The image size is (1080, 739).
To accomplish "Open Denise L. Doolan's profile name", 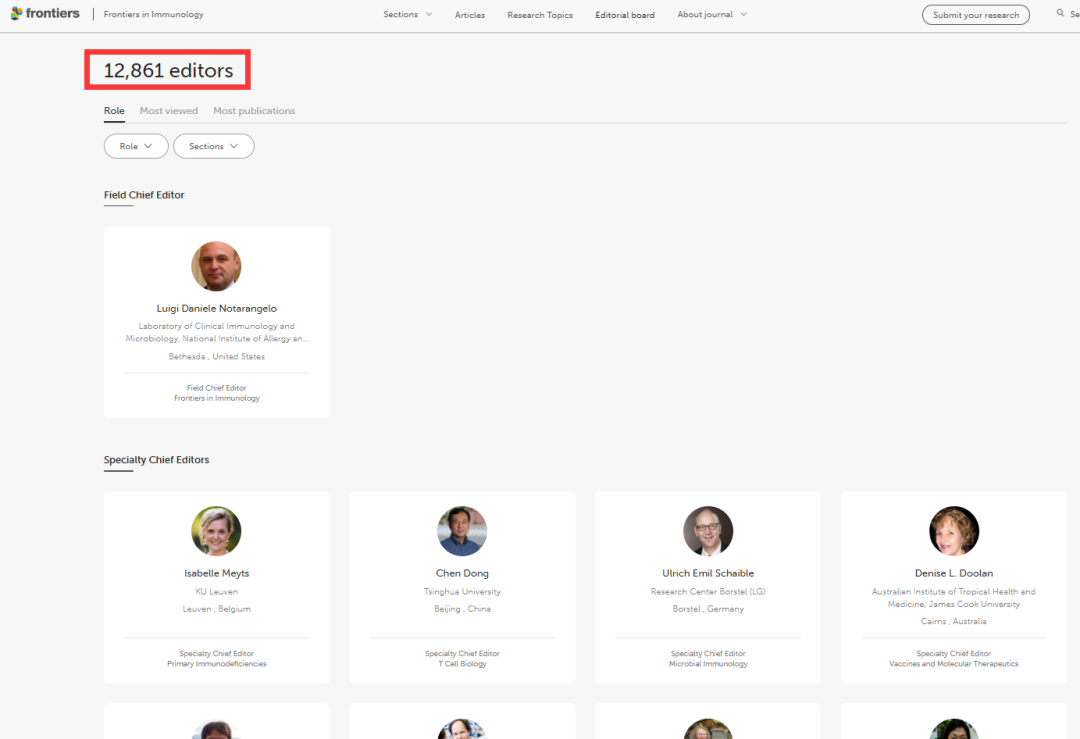I will (x=954, y=573).
